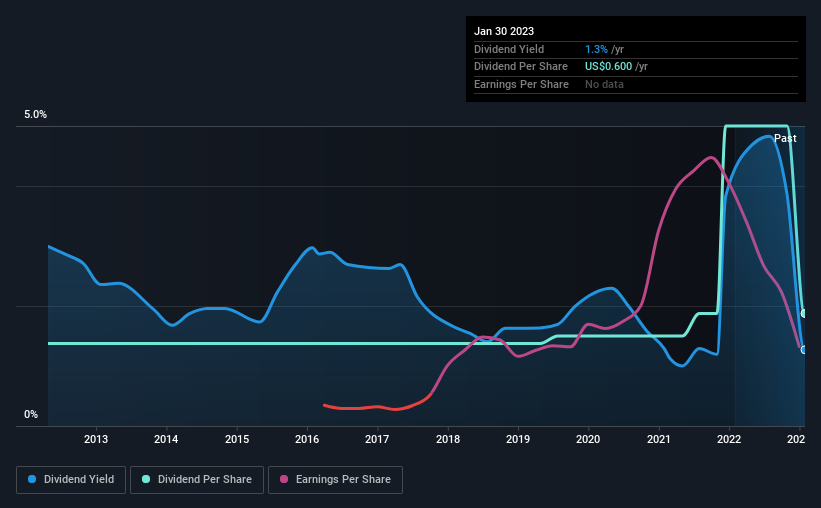
Task: Click the Past label on the chart
Action: pyautogui.click(x=785, y=138)
